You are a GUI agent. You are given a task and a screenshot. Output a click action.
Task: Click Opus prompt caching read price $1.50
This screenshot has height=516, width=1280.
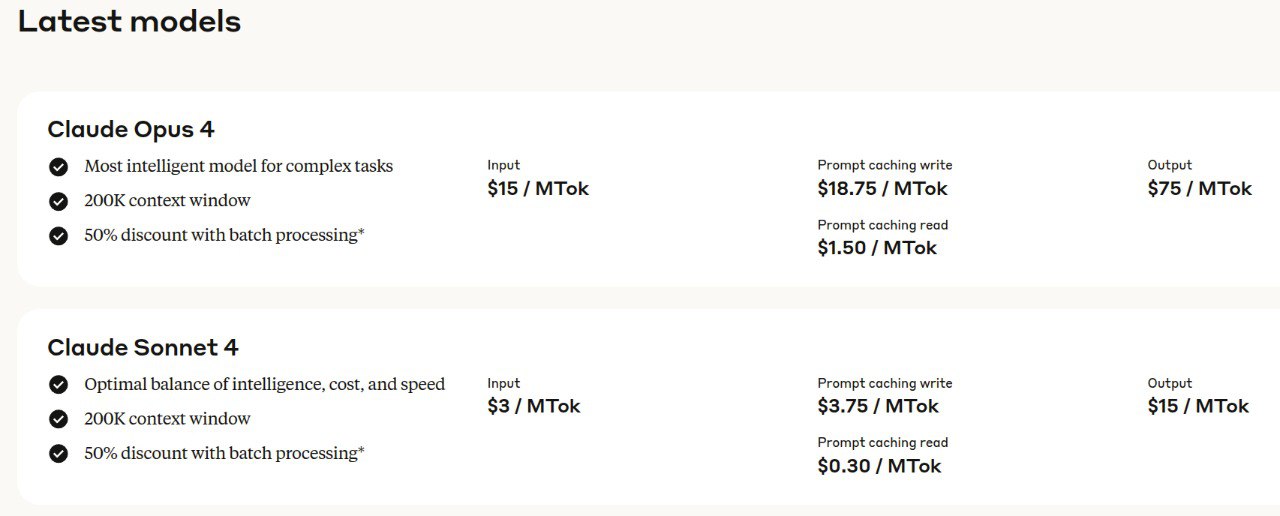click(877, 248)
